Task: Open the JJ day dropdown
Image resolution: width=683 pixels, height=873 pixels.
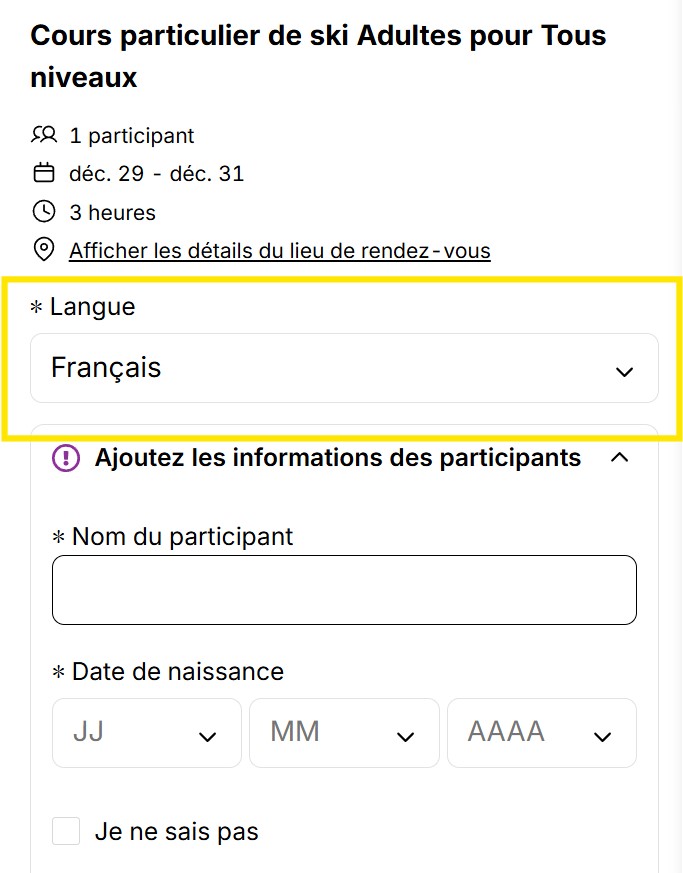Action: click(146, 733)
